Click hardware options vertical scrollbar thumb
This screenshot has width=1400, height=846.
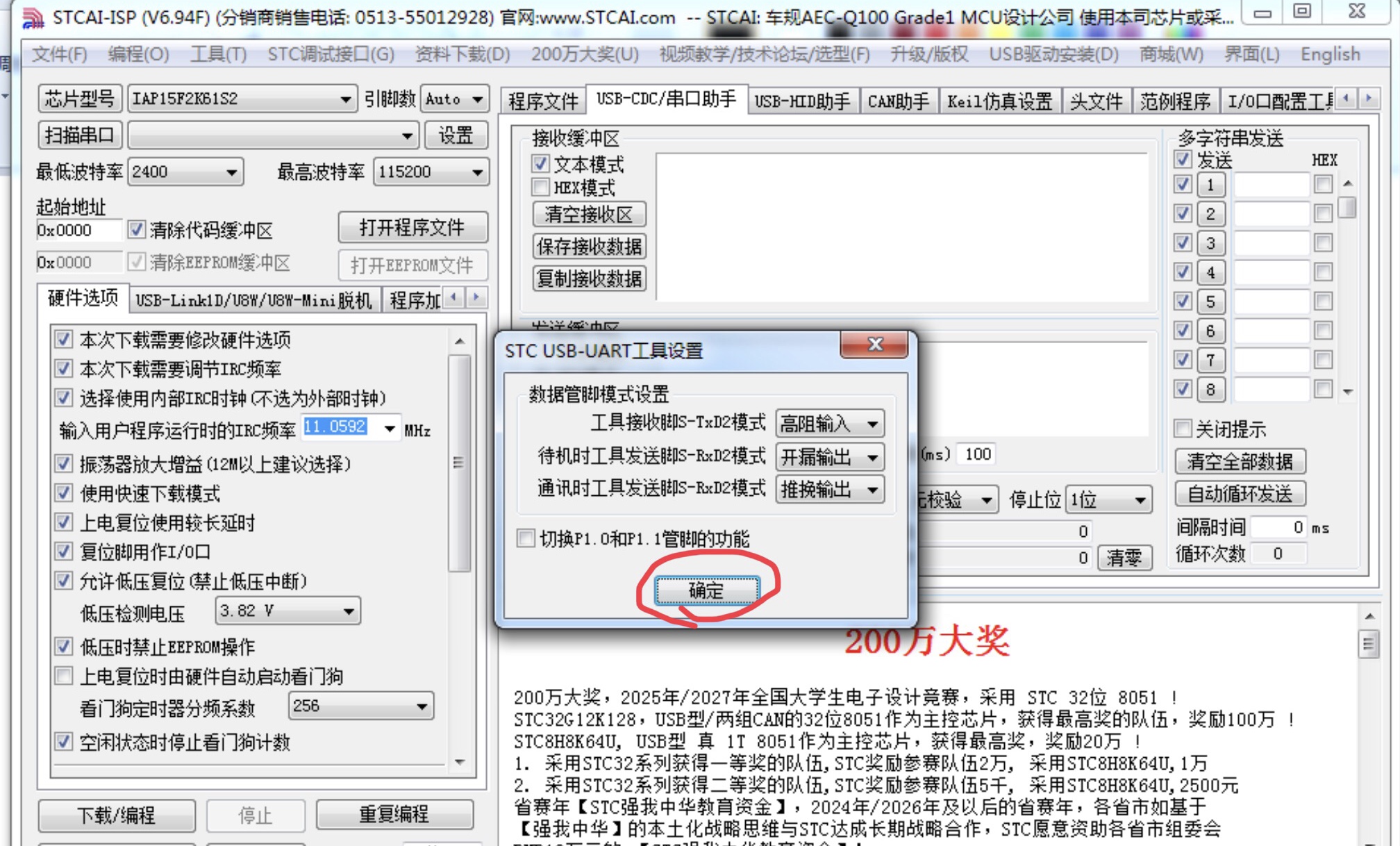pos(460,463)
